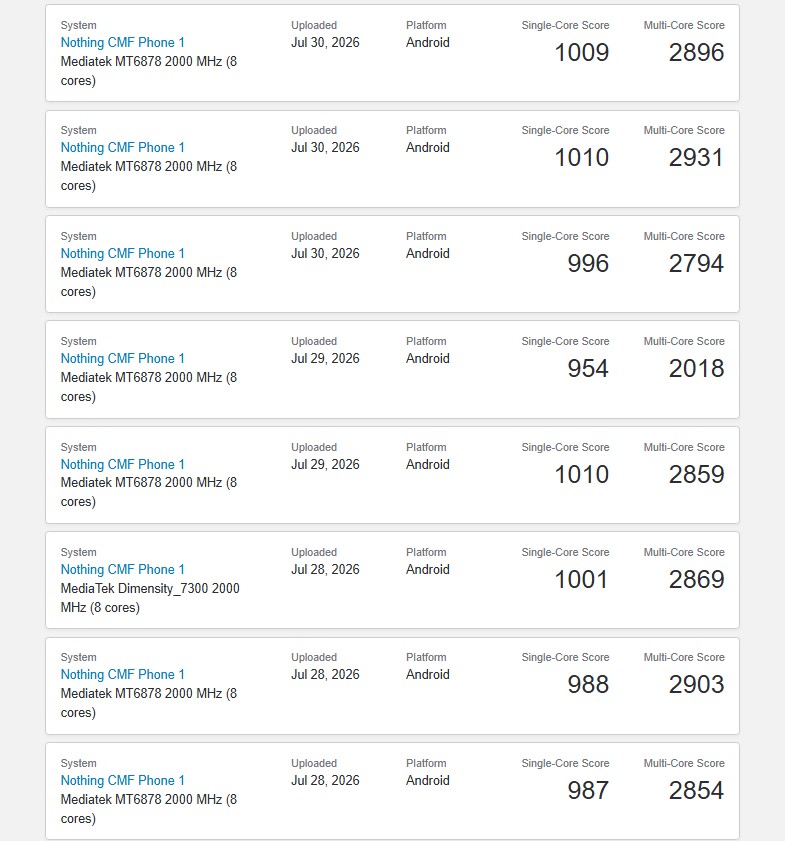
Task: Open Nothing CMF Phone 1 link with 996 single-core
Action: coord(122,253)
